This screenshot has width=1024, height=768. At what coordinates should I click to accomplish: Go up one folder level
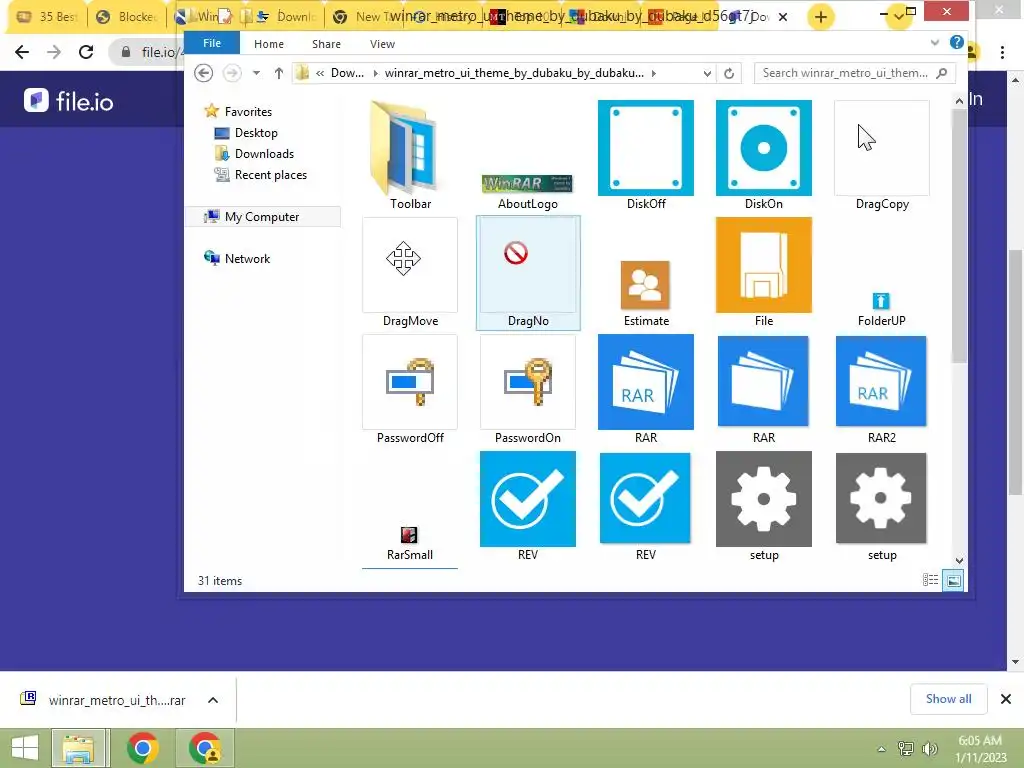279,73
